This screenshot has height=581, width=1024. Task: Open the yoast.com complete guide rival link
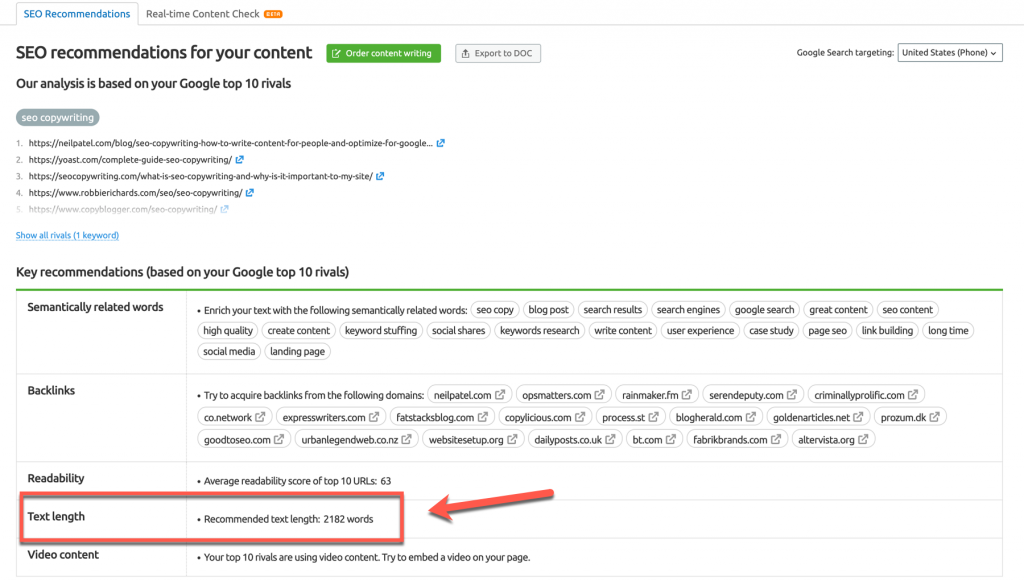[x=130, y=159]
